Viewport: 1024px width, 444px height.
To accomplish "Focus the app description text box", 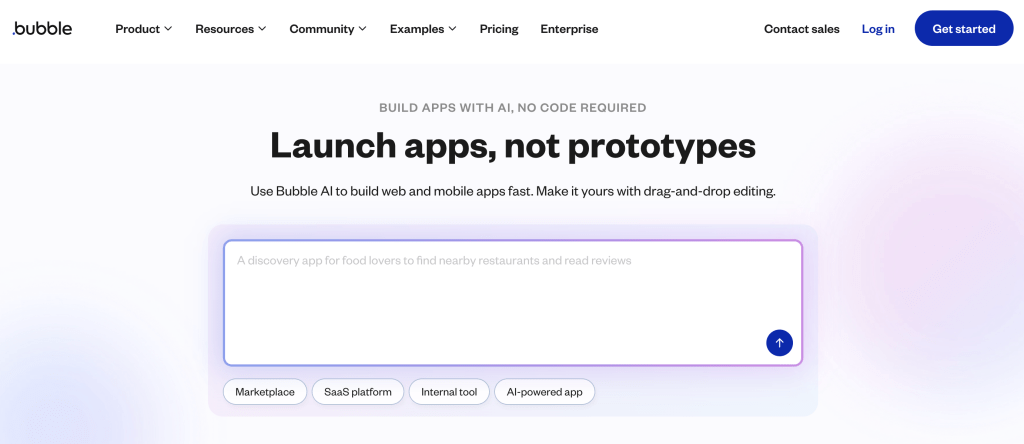I will (513, 303).
